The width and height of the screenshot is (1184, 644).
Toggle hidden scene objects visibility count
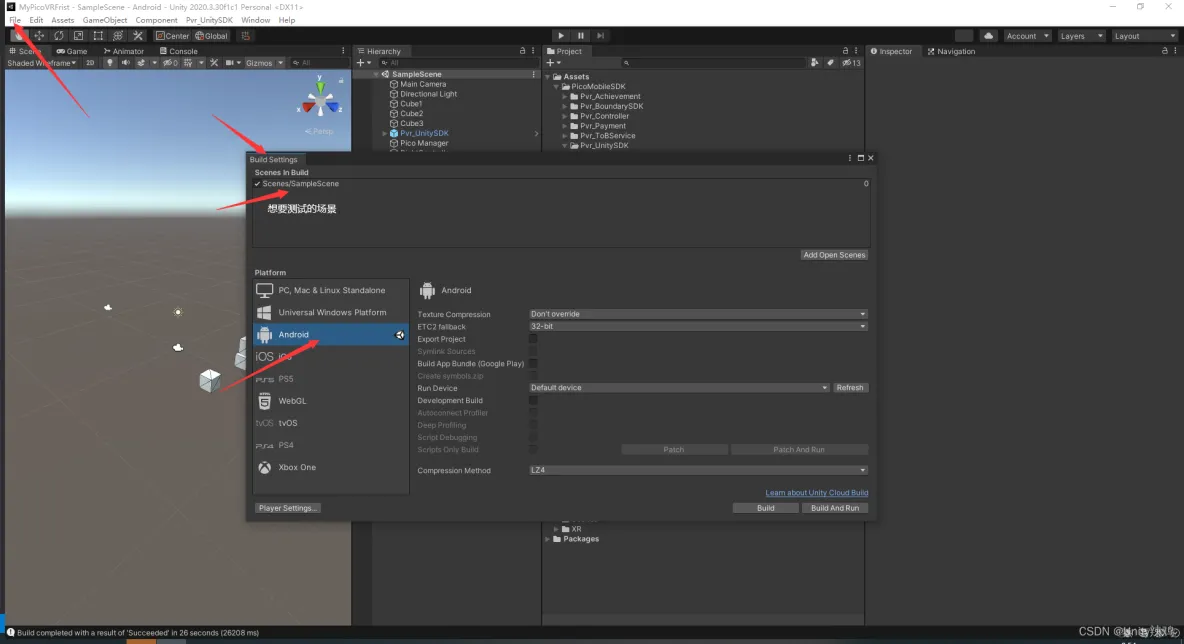171,63
